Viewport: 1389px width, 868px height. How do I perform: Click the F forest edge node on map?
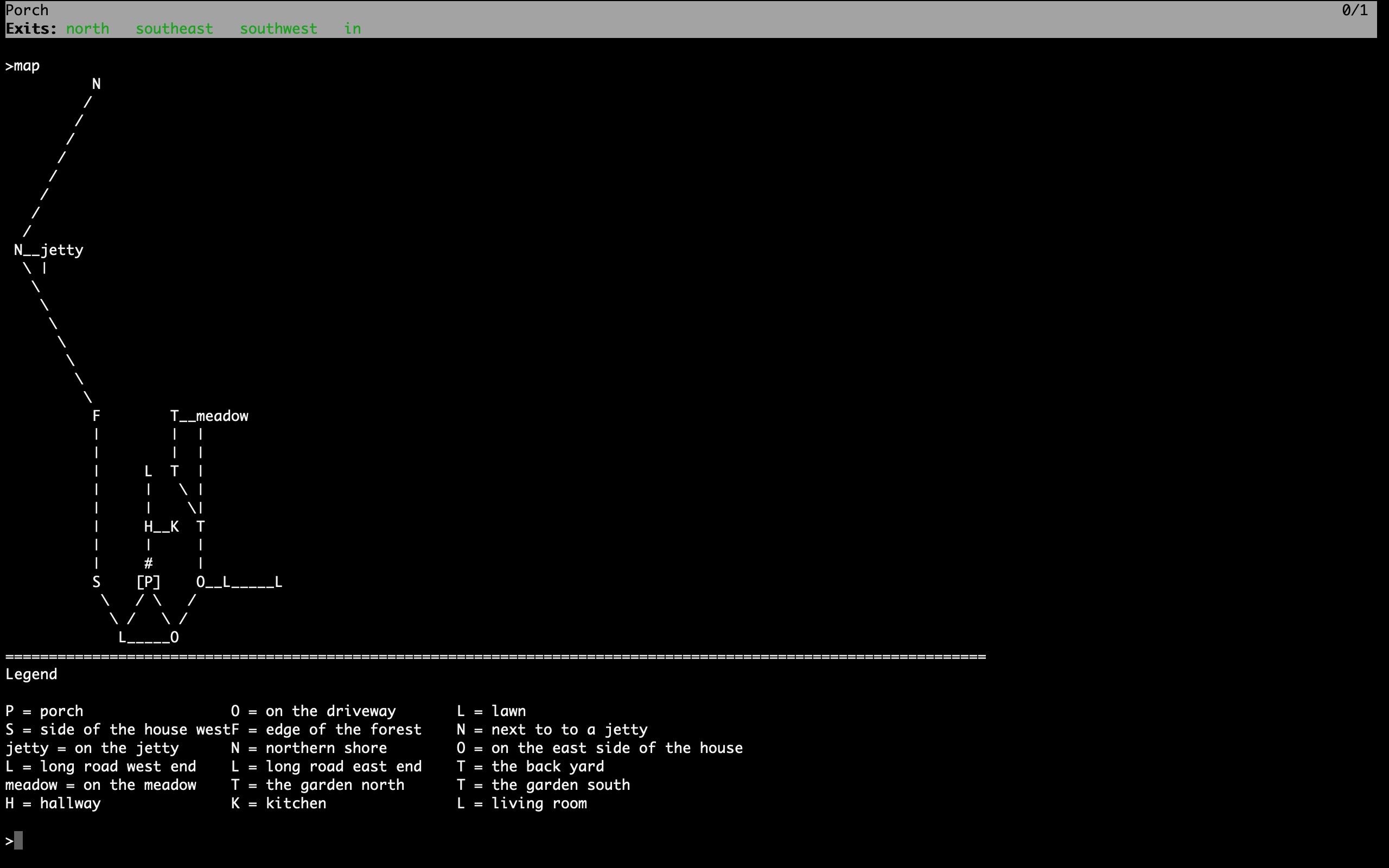click(97, 416)
